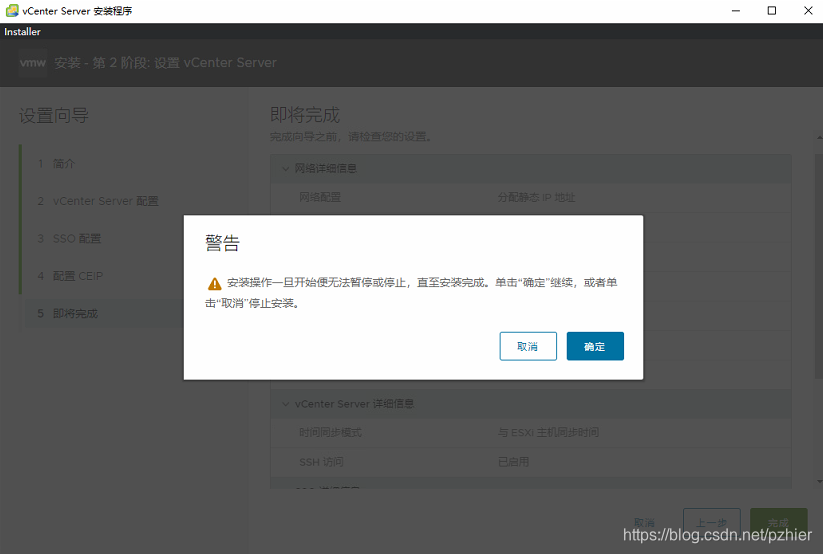The height and width of the screenshot is (554, 823).
Task: Click the 即将完成 page heading
Action: [305, 115]
